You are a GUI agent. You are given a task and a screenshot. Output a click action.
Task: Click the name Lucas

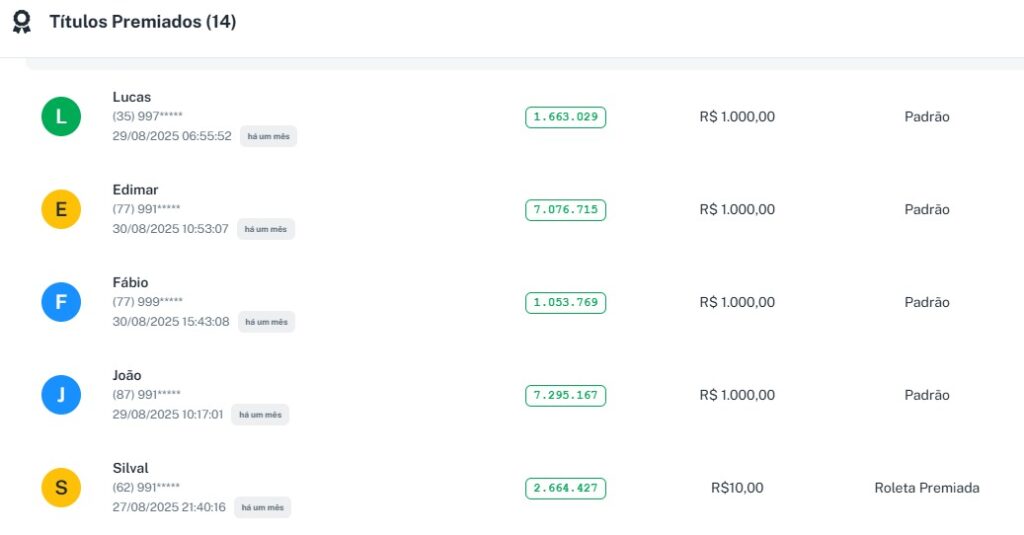click(x=132, y=97)
